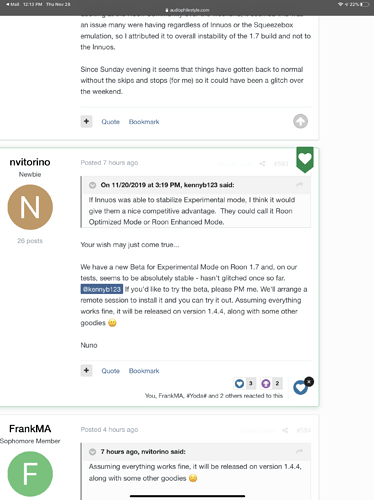Toggle multiquote plus on nvitorino's post
374x500 pixels.
[x=86, y=370]
